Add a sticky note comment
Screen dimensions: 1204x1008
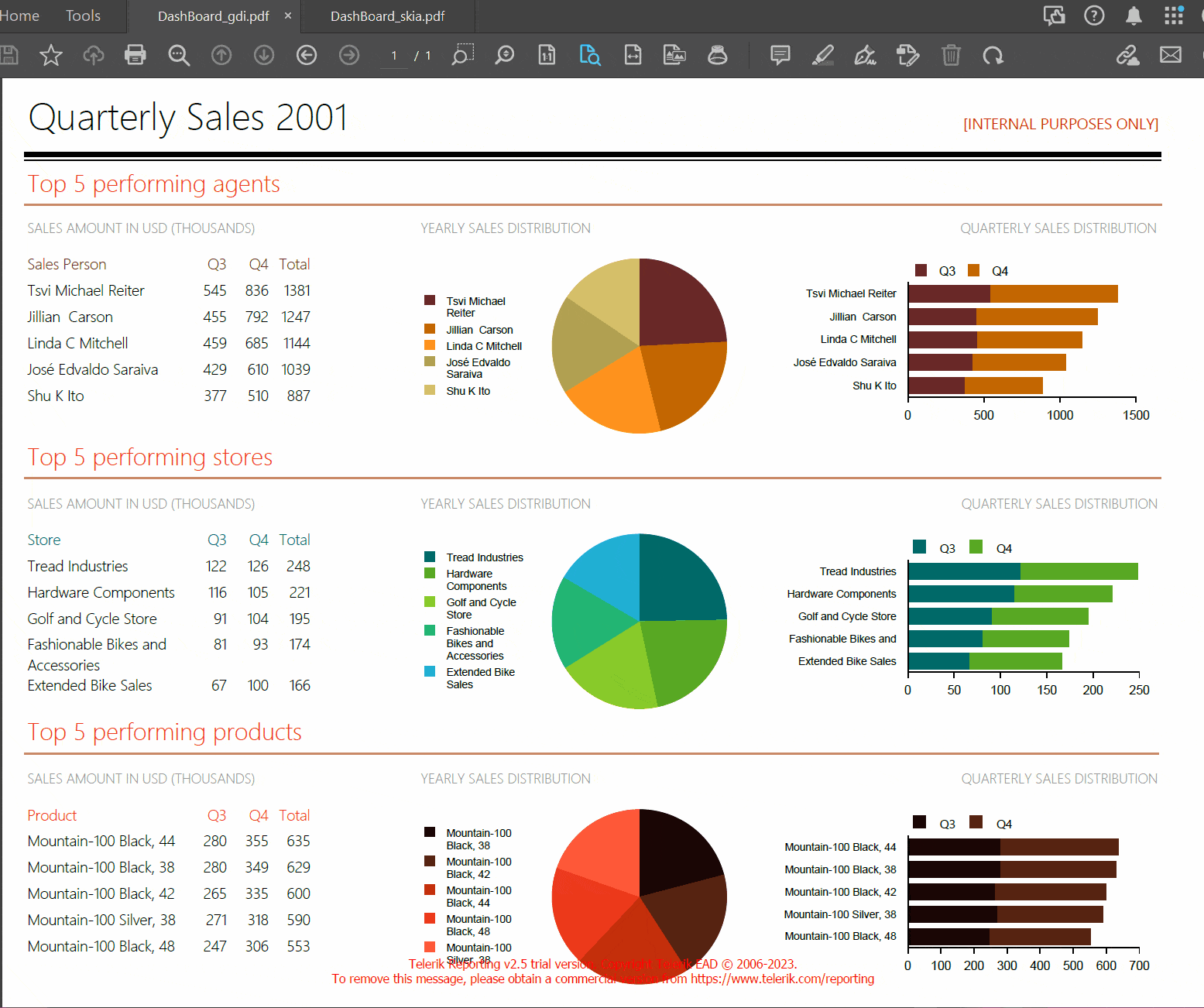(780, 55)
